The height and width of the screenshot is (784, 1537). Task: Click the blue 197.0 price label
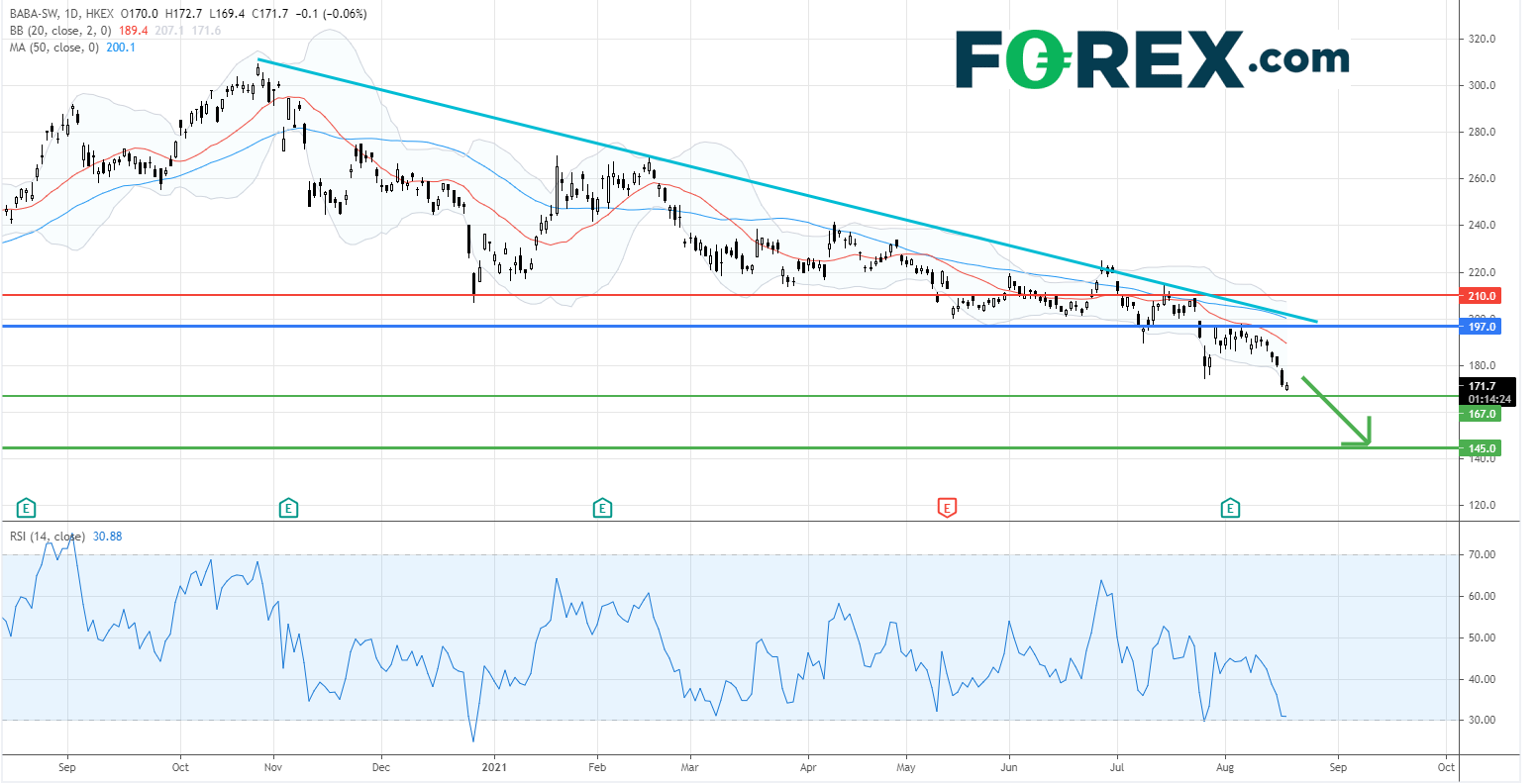tap(1480, 327)
